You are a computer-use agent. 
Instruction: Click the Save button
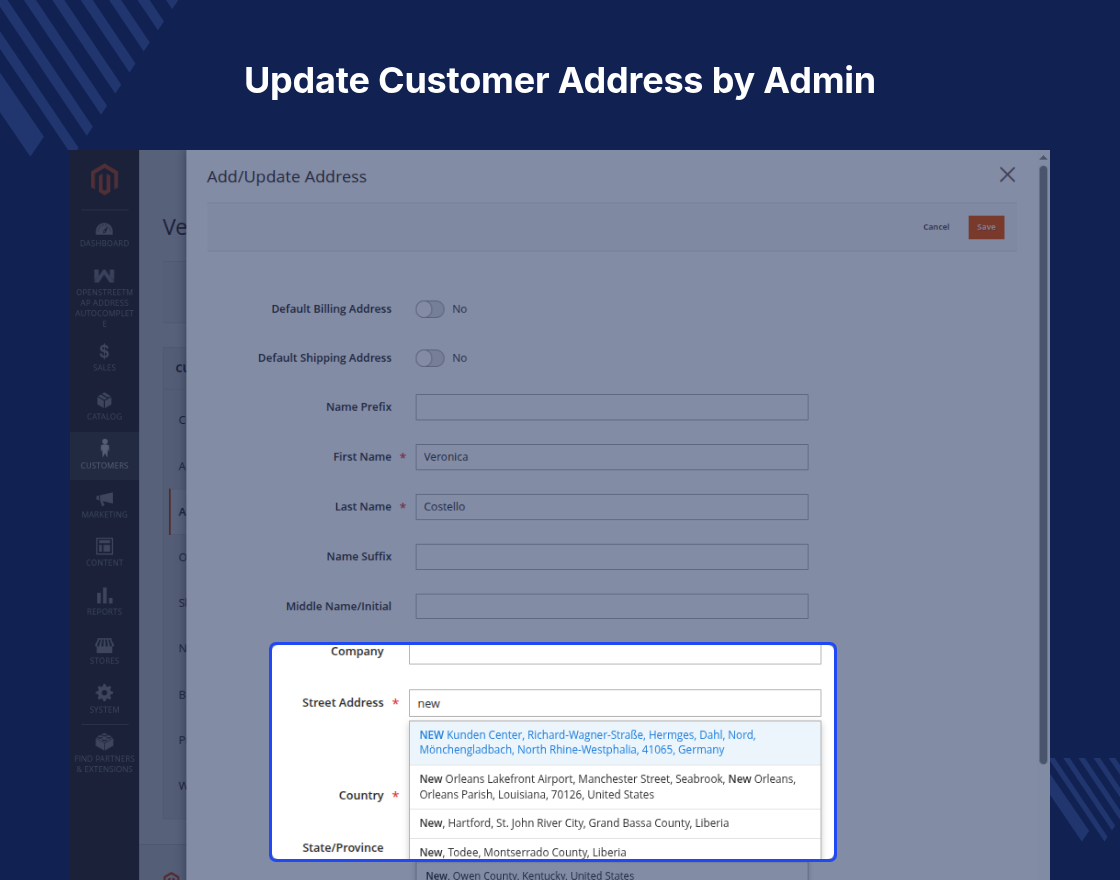[x=986, y=227]
